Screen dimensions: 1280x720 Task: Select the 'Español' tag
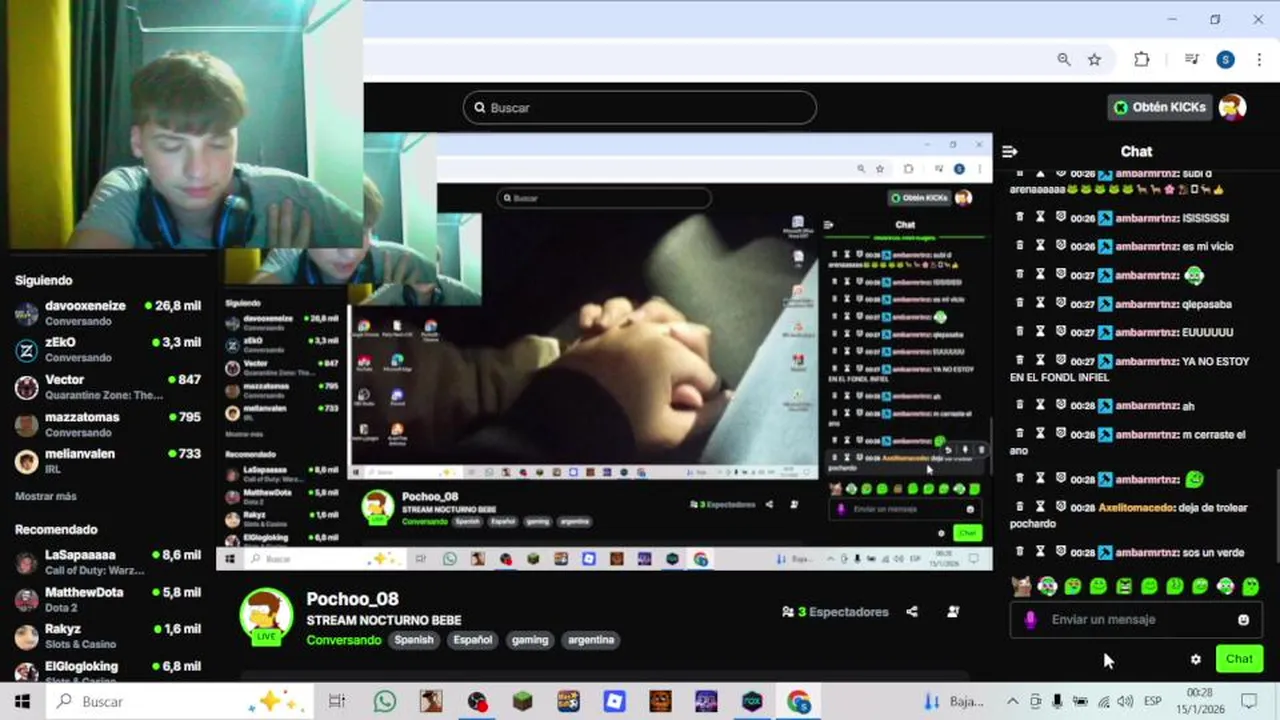(473, 640)
